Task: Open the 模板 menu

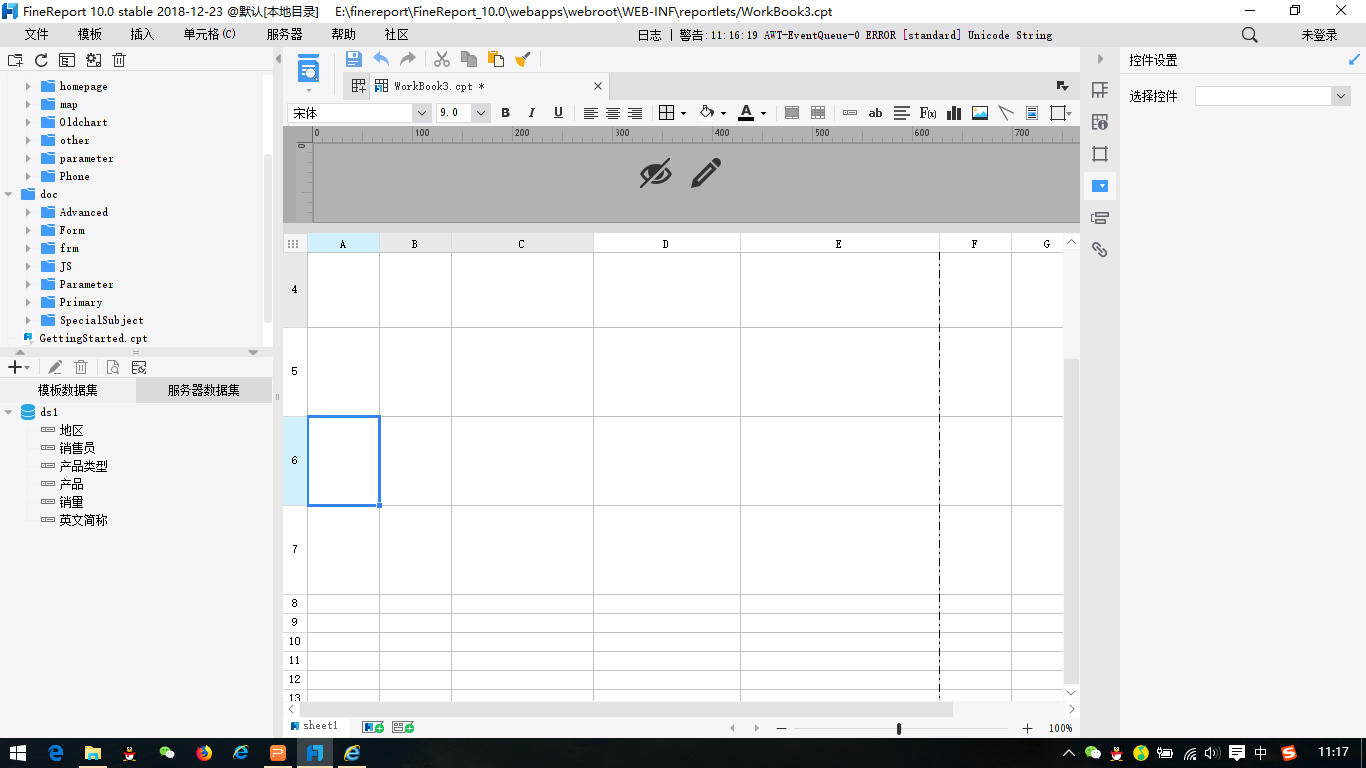Action: point(89,34)
